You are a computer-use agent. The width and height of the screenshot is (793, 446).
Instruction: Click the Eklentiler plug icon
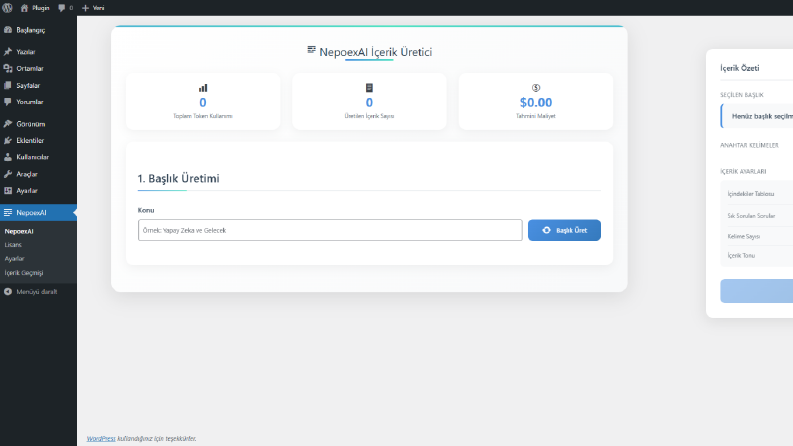(x=8, y=141)
